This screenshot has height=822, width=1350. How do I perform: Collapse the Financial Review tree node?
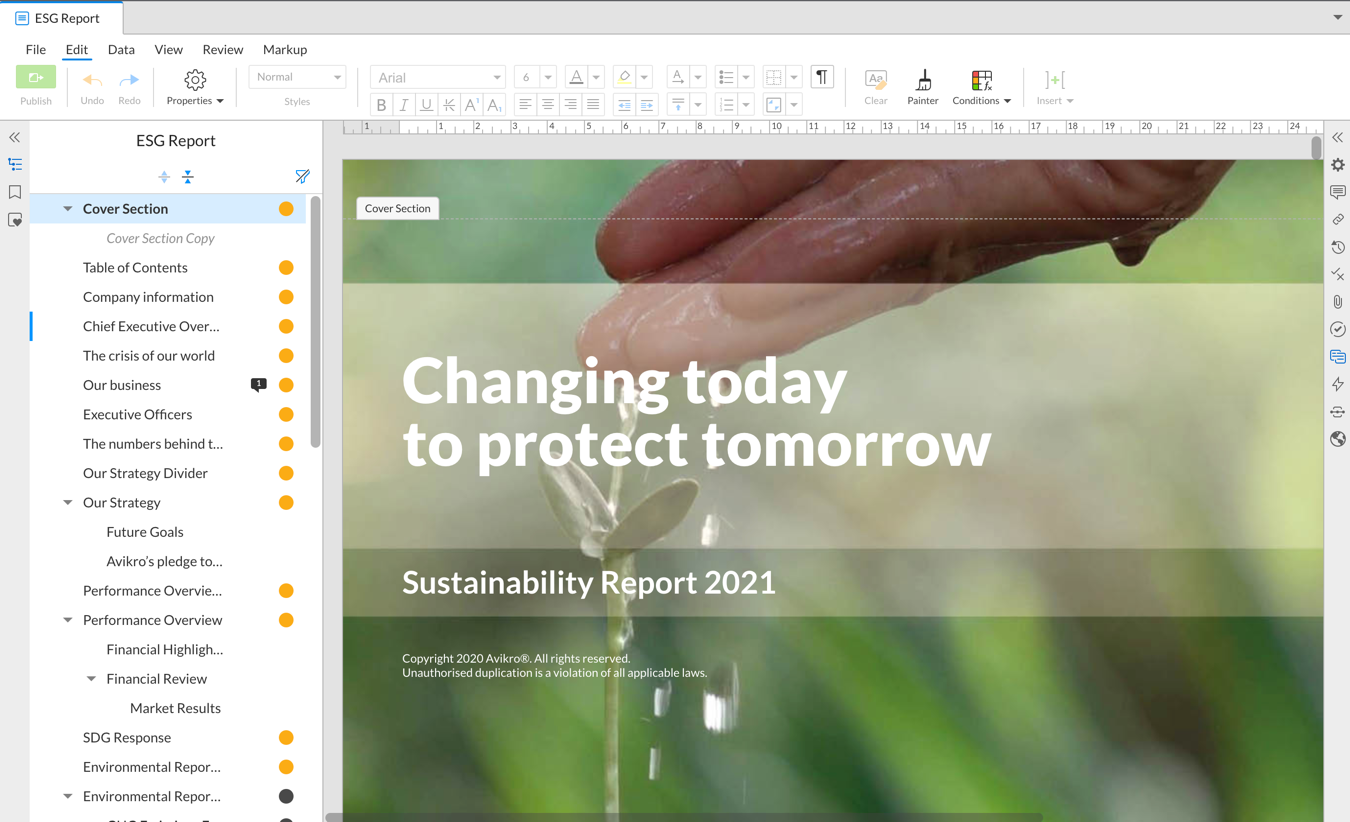(91, 679)
